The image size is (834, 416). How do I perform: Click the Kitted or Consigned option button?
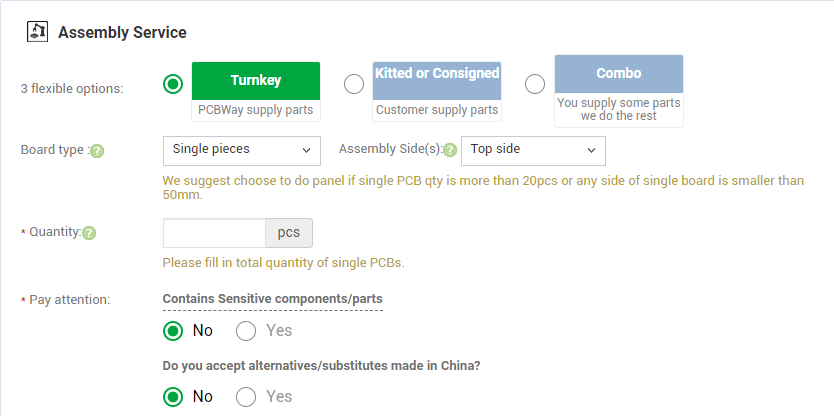click(437, 81)
